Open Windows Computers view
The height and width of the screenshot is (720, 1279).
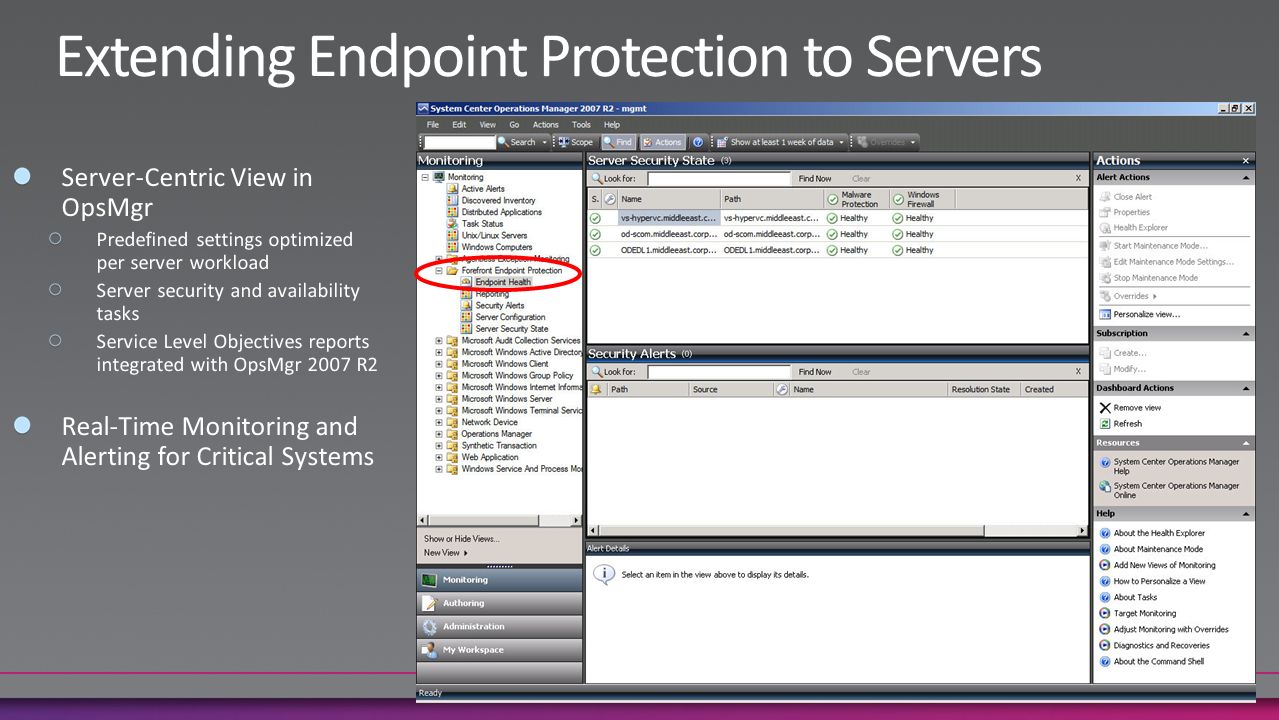point(497,247)
